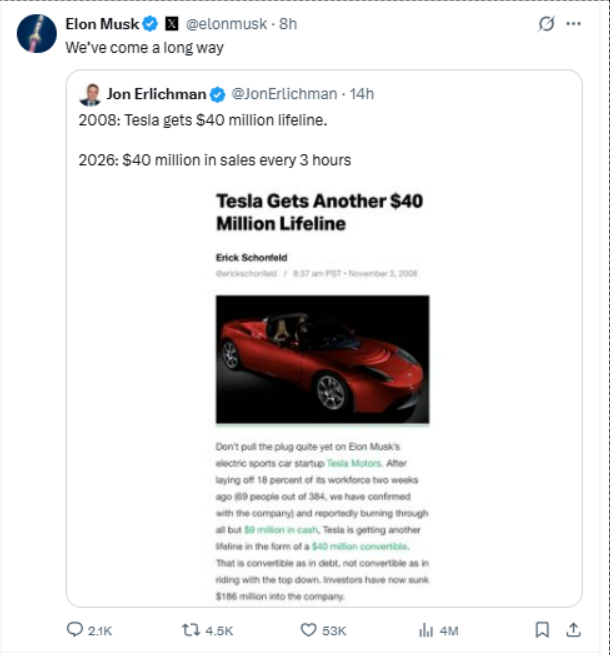Click the share post icon
The image size is (610, 655).
coord(573,630)
